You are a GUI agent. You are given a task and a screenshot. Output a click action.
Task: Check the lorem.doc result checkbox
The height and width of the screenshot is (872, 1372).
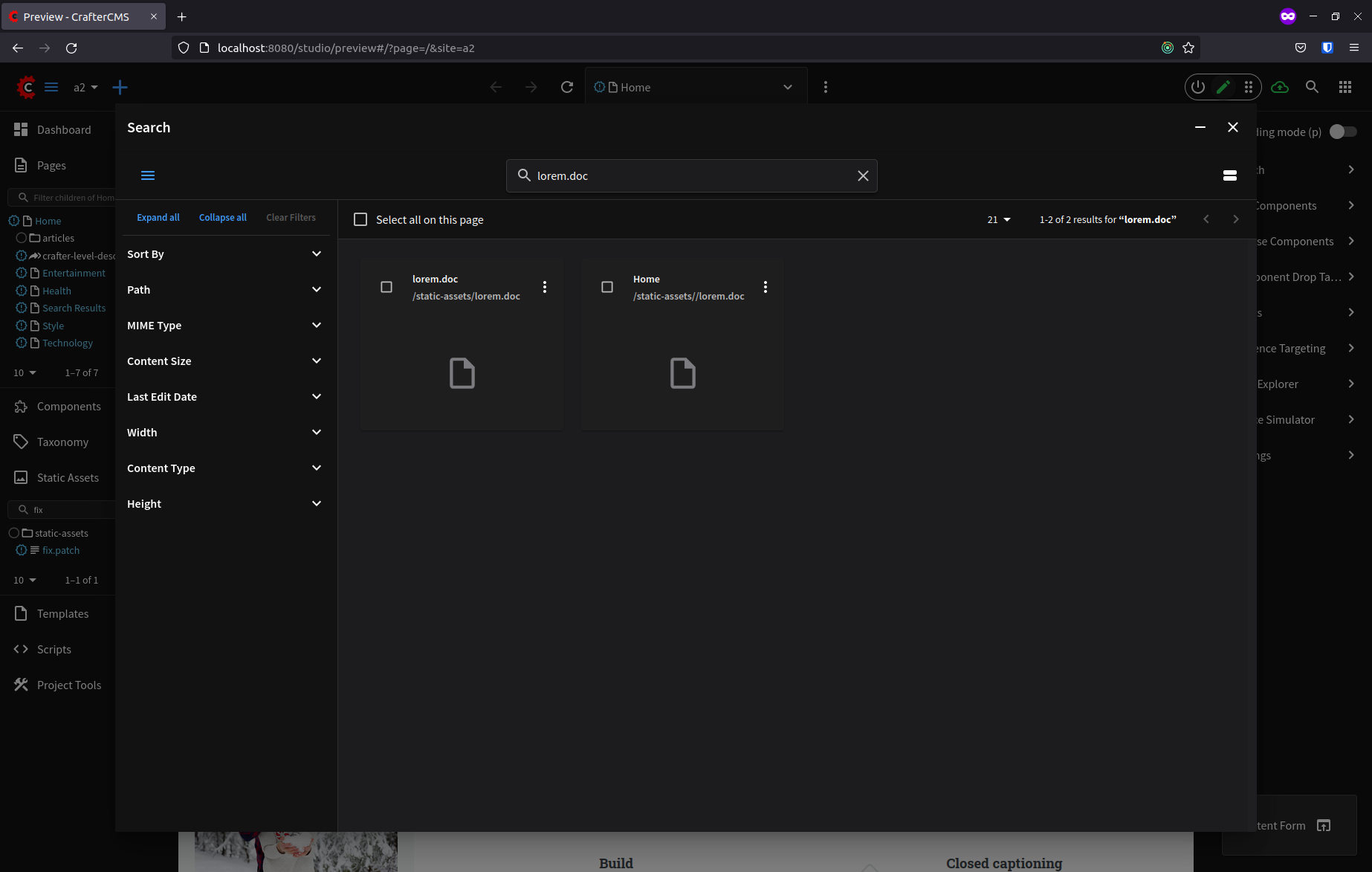pos(386,286)
